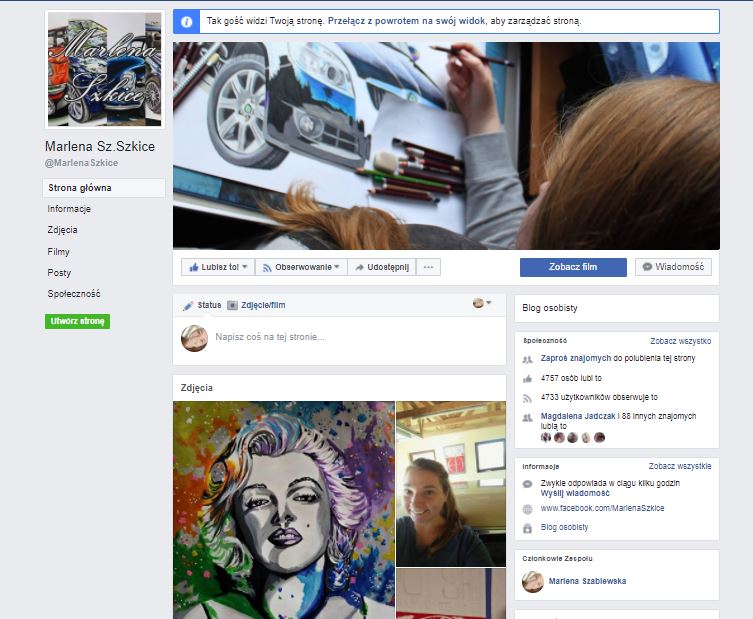The width and height of the screenshot is (753, 619).
Task: Open the selfie photo of the woman
Action: 451,484
